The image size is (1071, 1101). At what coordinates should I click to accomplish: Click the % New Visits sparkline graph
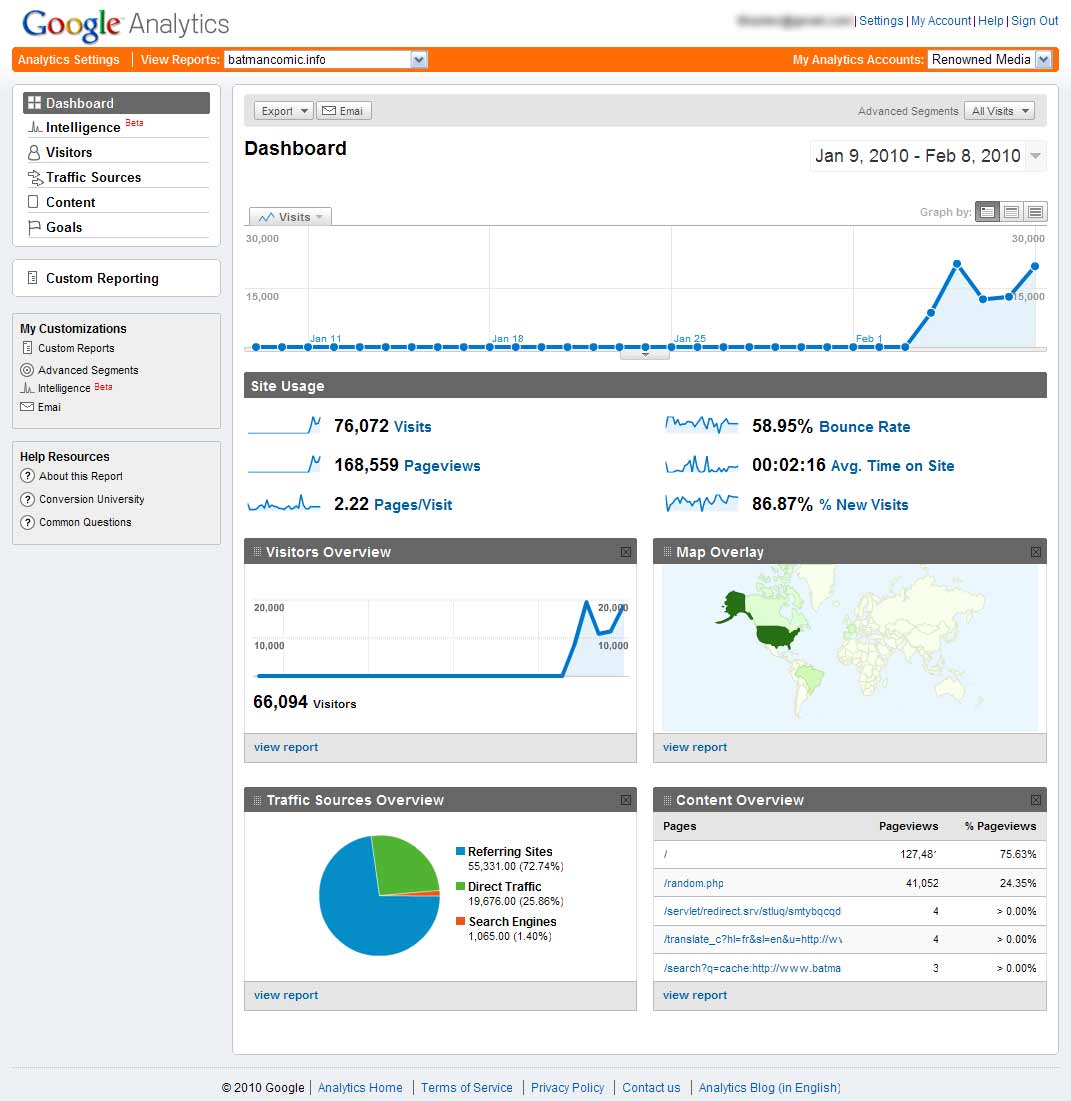(702, 503)
